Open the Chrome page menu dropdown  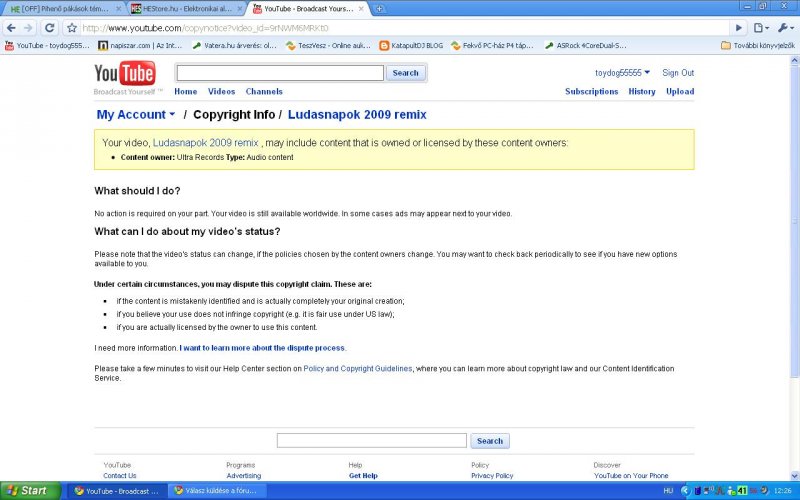click(761, 28)
